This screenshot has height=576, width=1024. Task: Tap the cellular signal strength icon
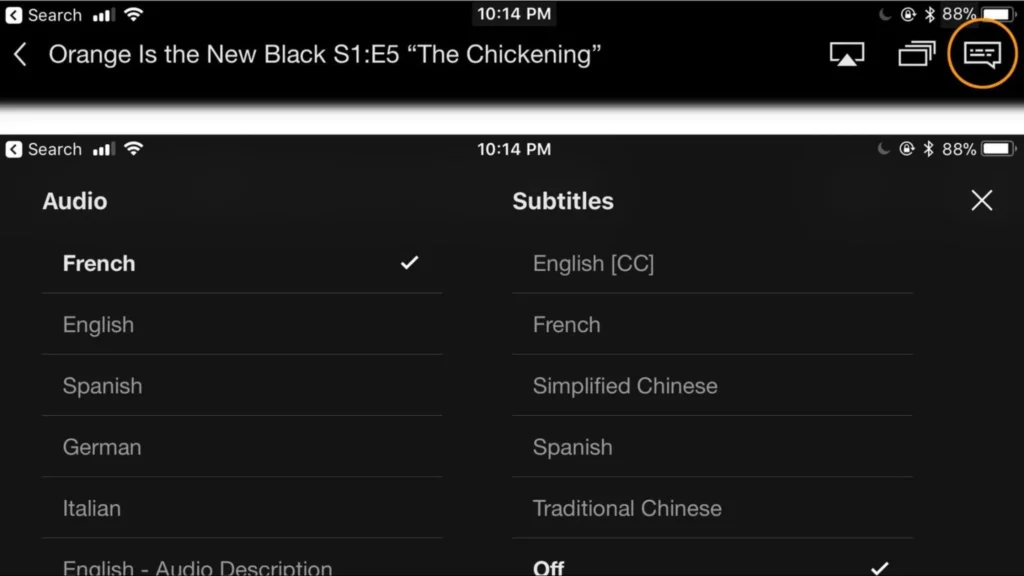tap(106, 14)
